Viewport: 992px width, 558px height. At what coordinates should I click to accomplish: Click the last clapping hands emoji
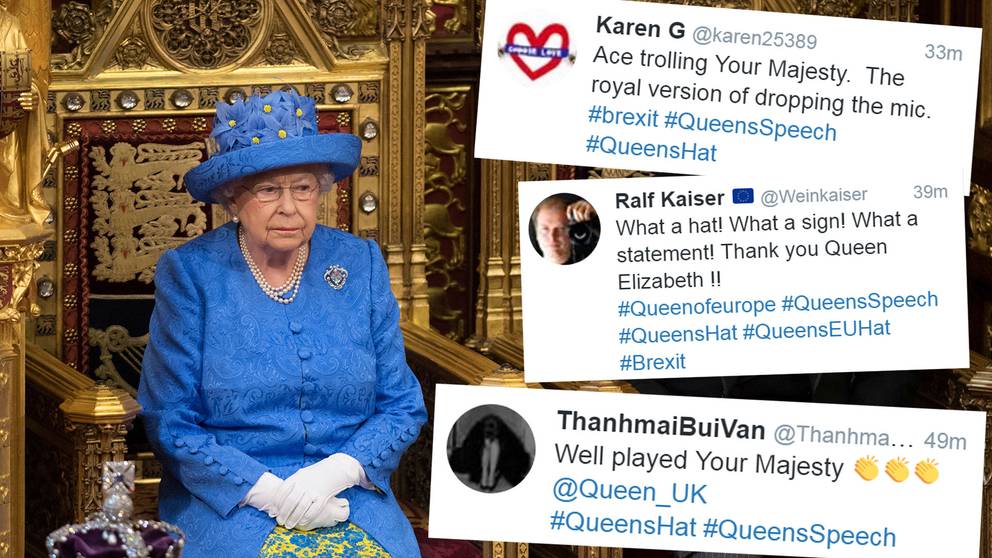[x=927, y=471]
